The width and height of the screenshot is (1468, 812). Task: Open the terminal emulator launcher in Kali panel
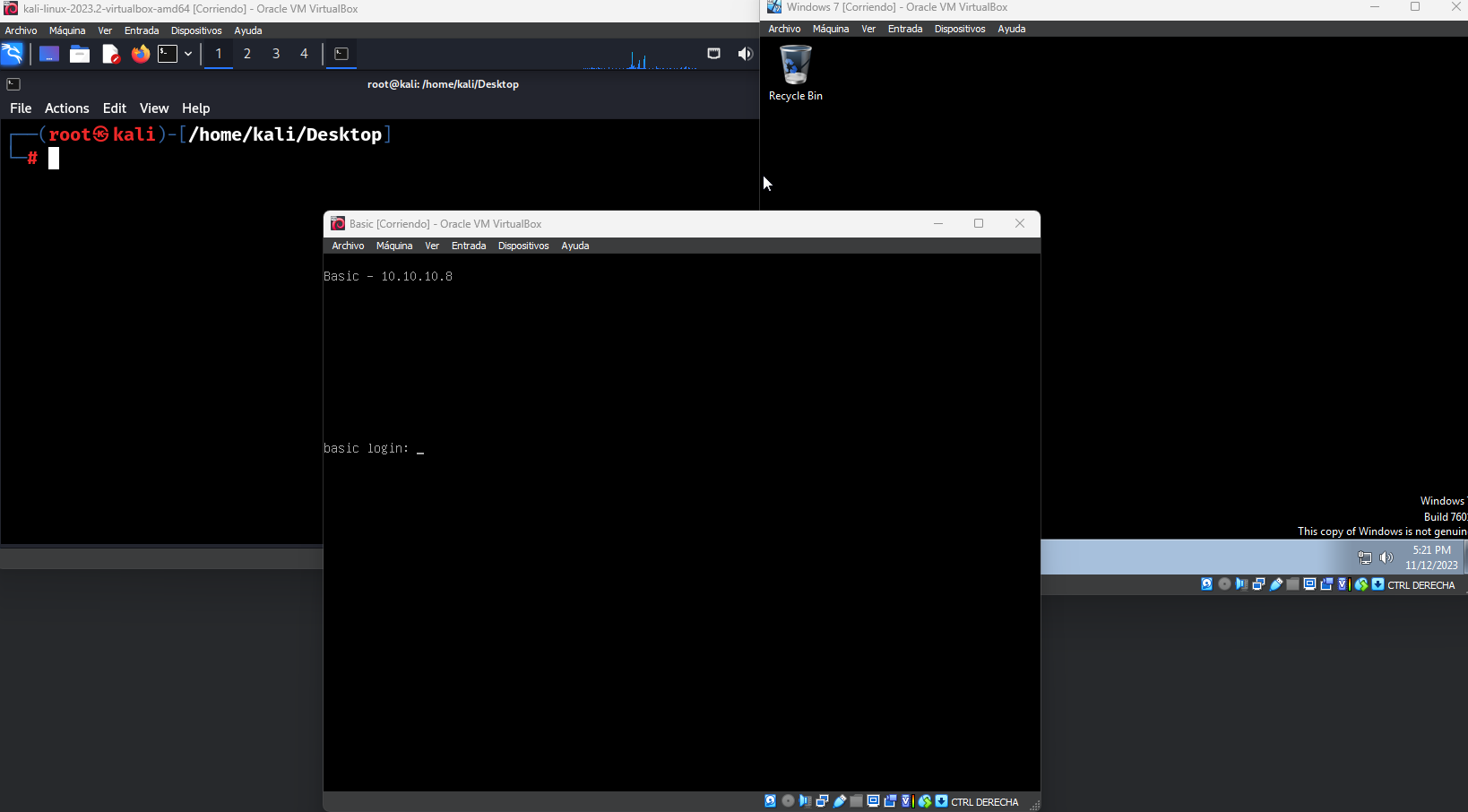pyautogui.click(x=168, y=54)
